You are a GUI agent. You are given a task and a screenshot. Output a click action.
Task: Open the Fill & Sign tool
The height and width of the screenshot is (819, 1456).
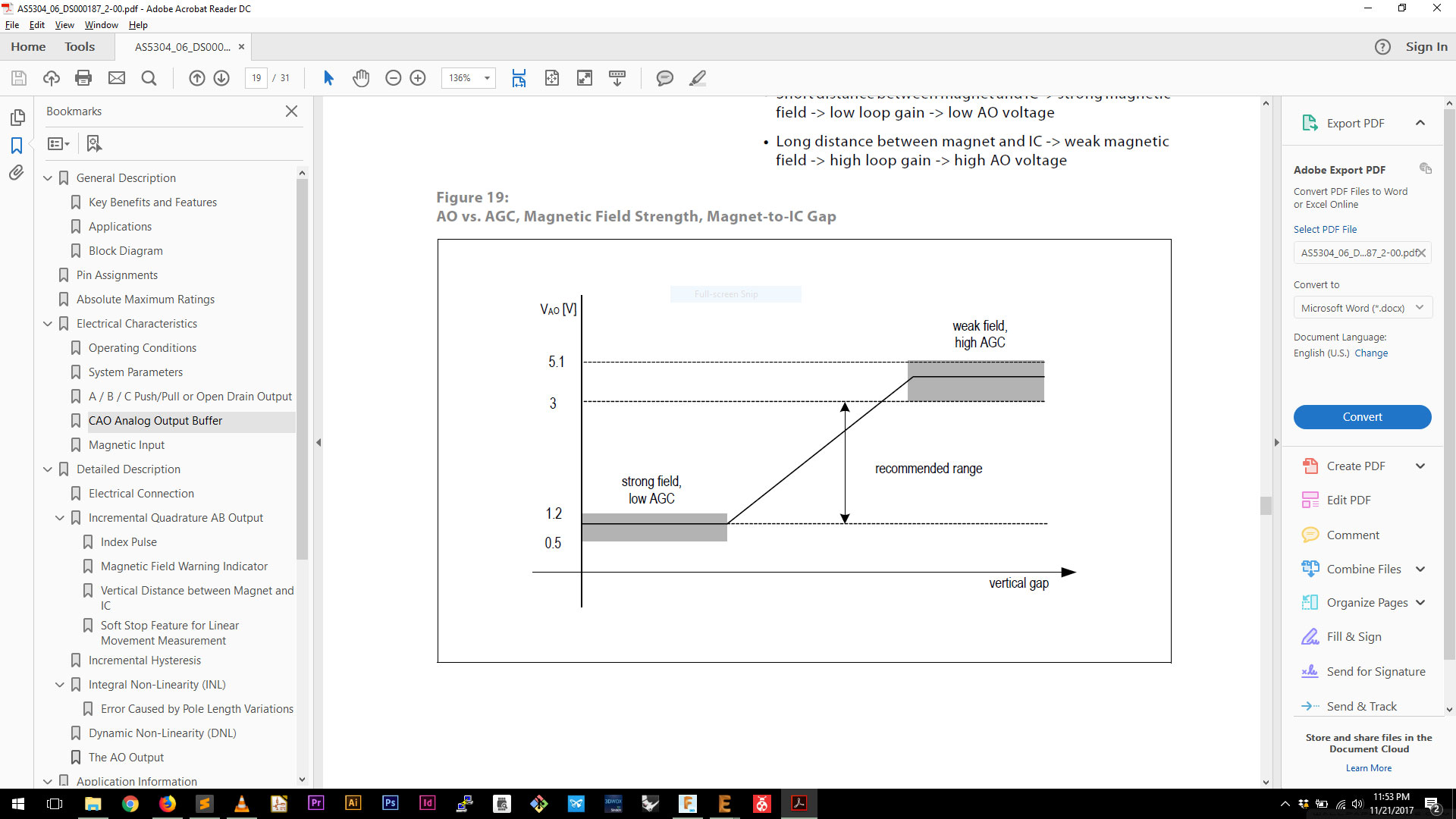pos(1354,637)
